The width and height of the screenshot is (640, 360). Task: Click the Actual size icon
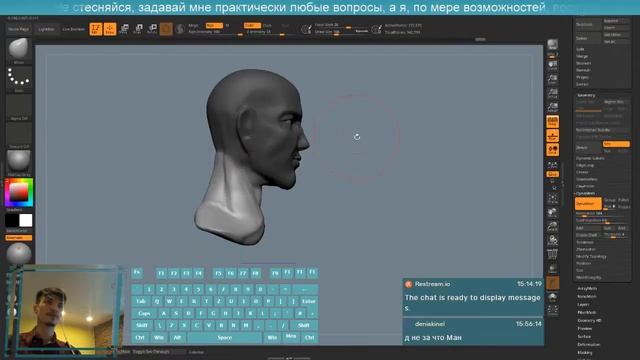(x=553, y=93)
